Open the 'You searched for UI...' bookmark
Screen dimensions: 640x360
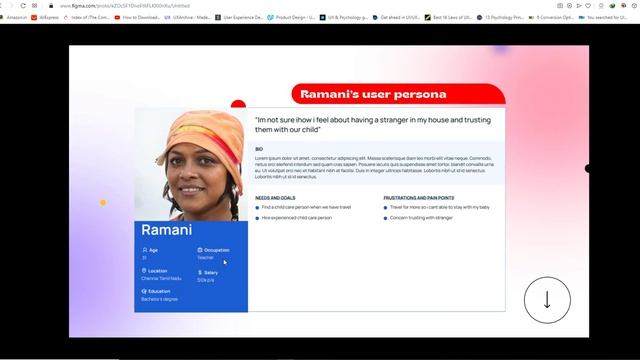[603, 18]
